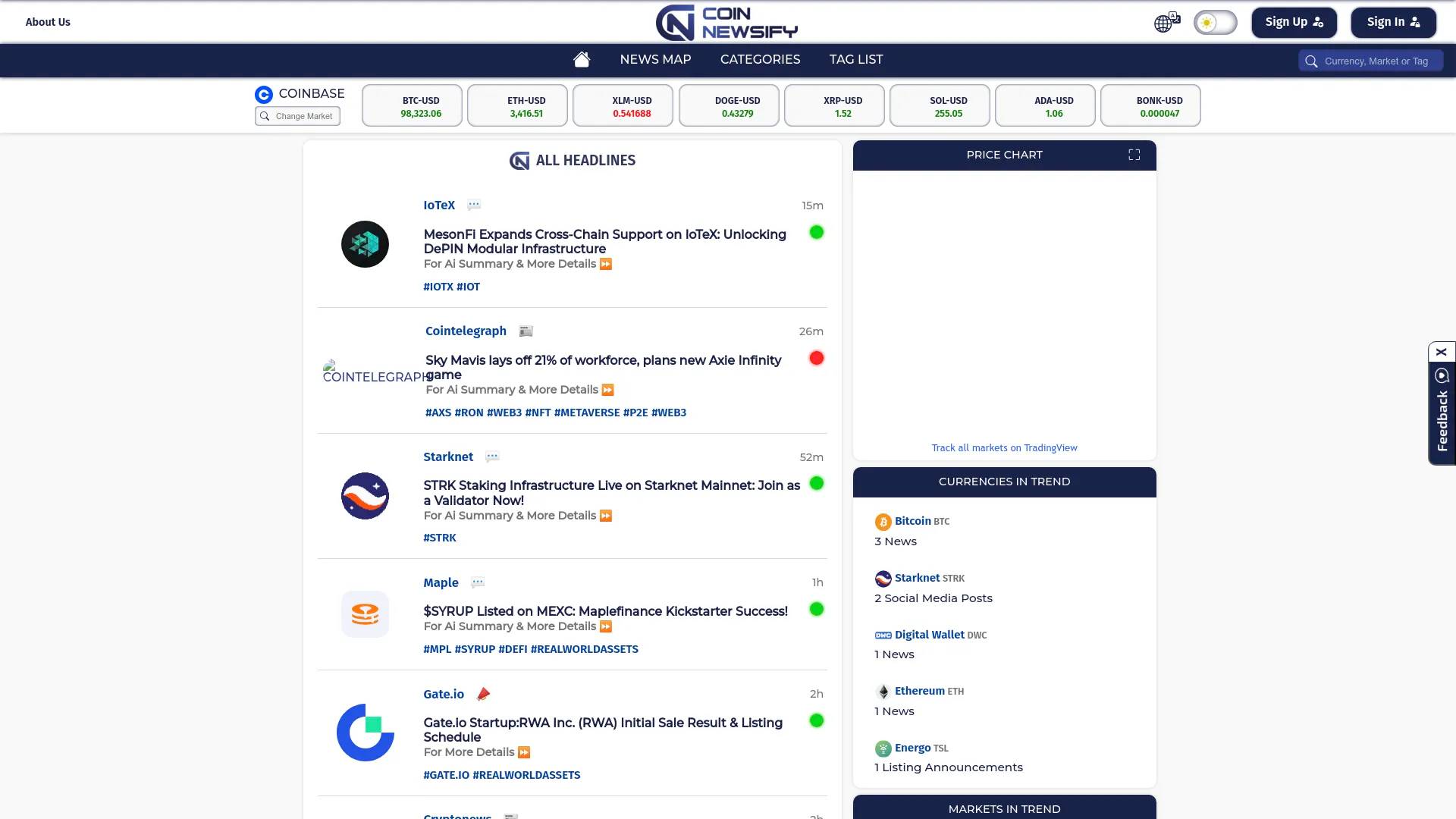Viewport: 1456px width, 819px height.
Task: Open the About Us link
Action: 48,22
